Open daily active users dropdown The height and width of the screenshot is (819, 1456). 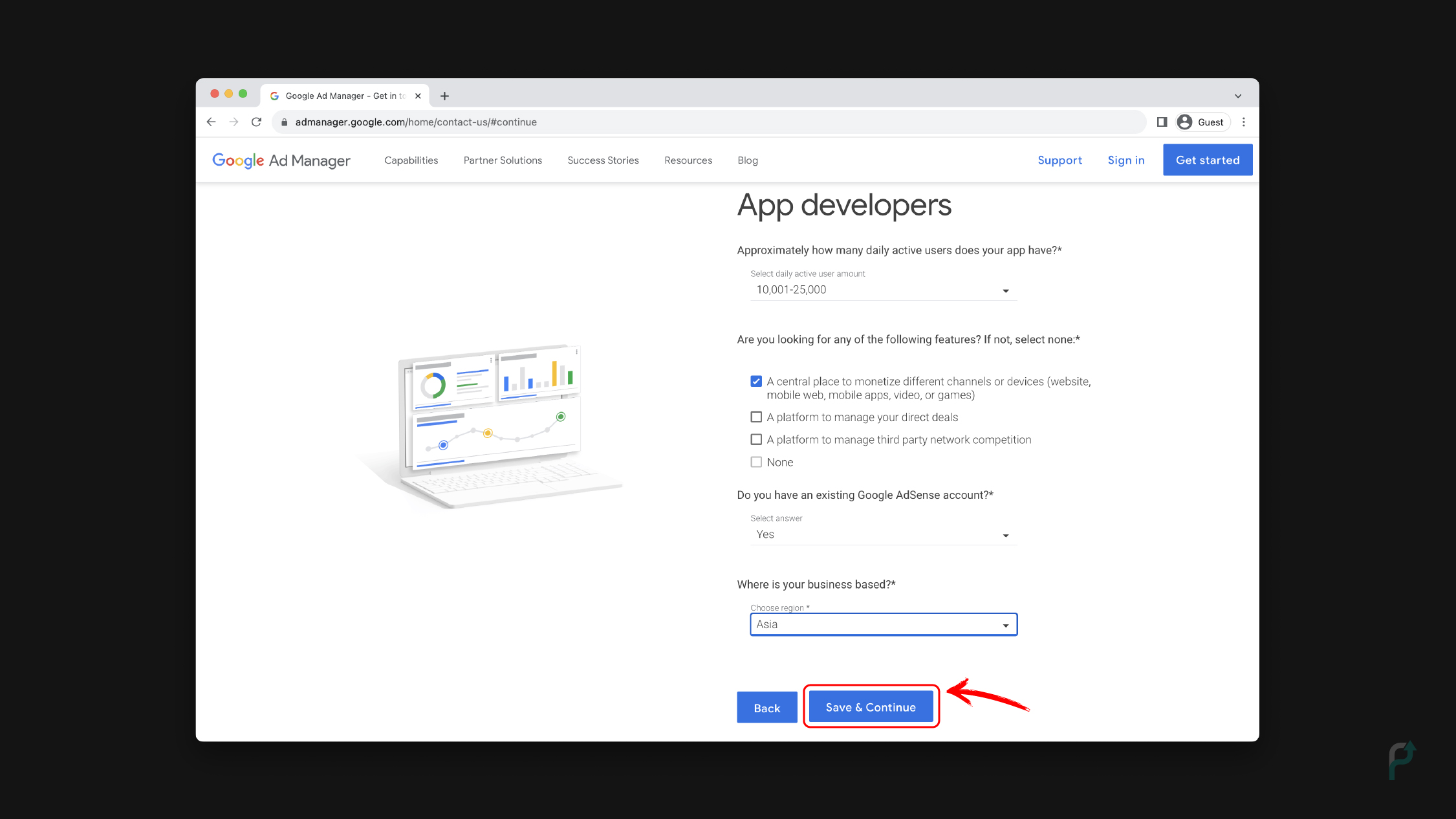[883, 290]
